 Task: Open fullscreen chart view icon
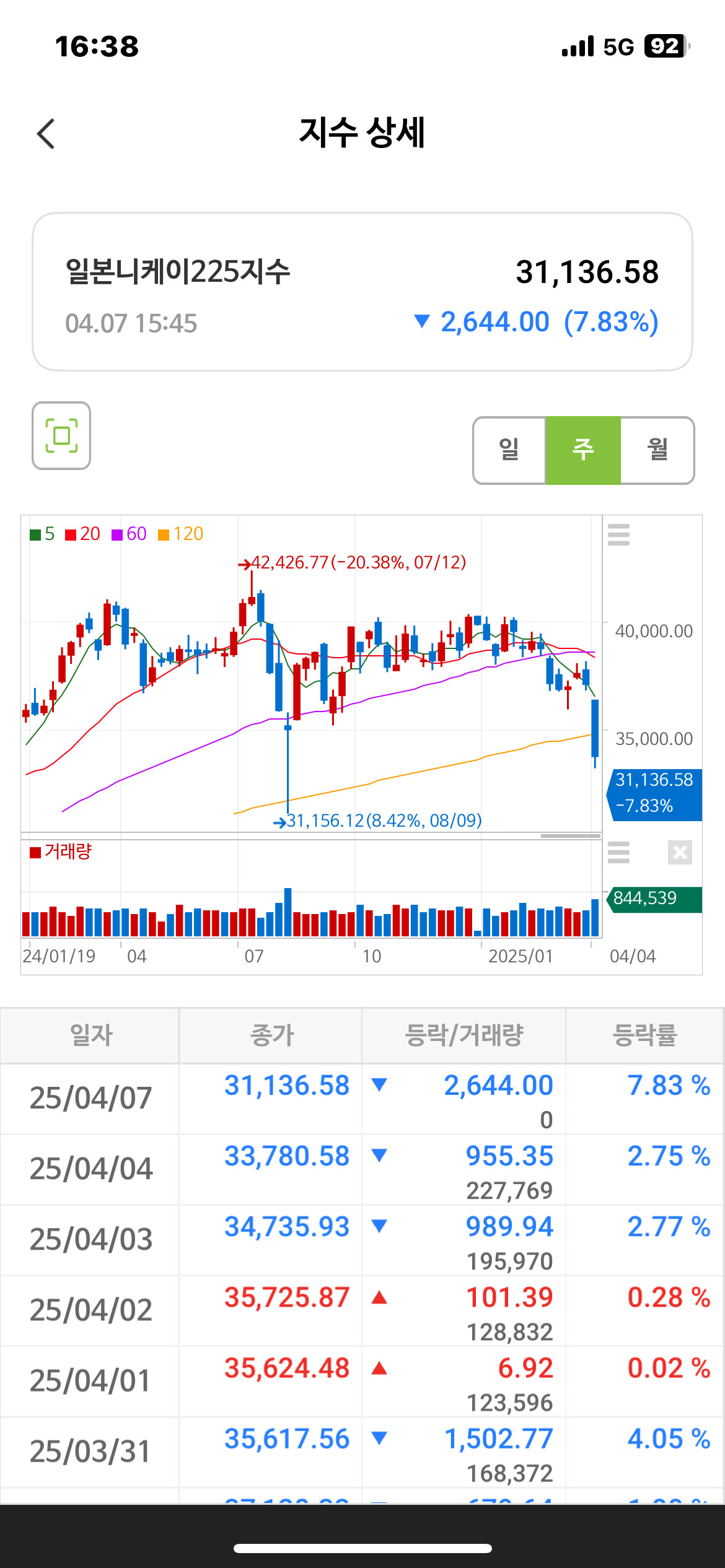click(x=61, y=435)
